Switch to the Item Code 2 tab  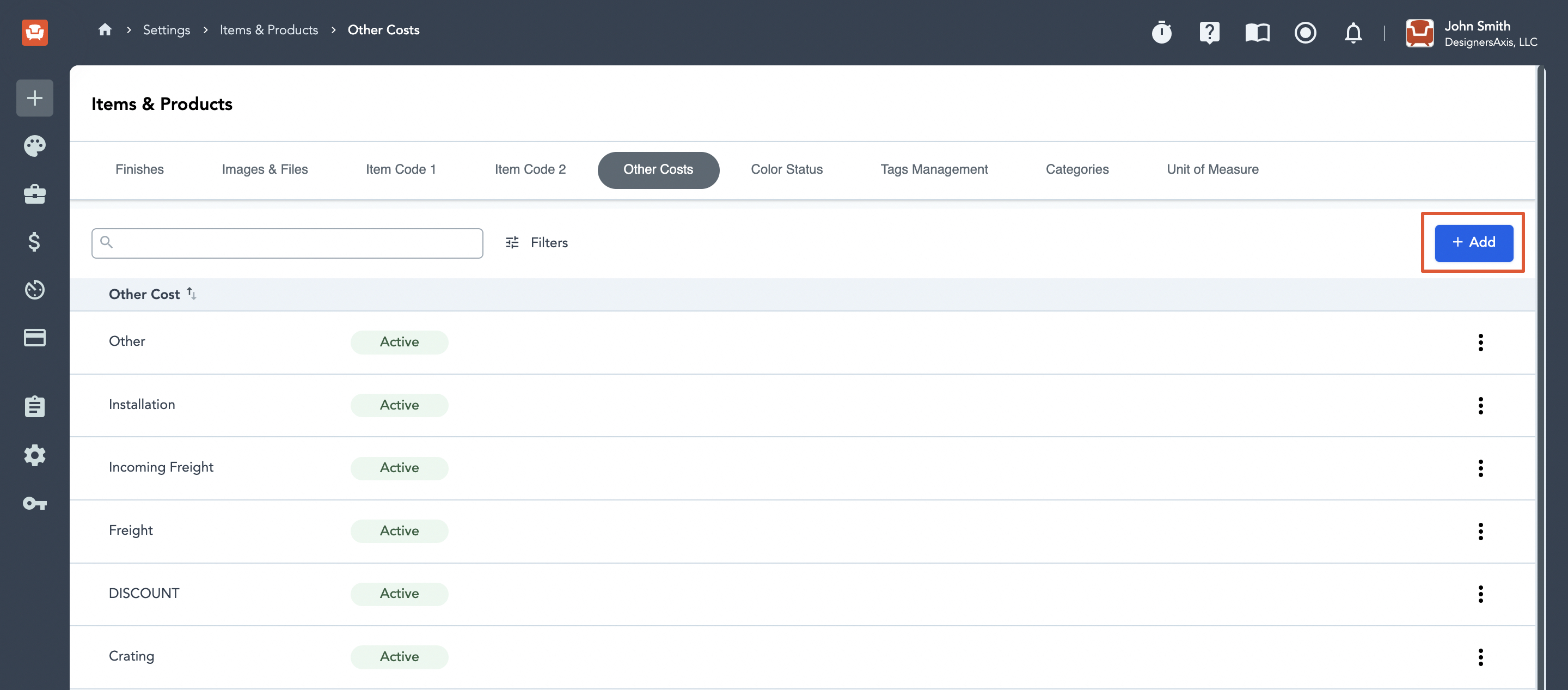530,169
